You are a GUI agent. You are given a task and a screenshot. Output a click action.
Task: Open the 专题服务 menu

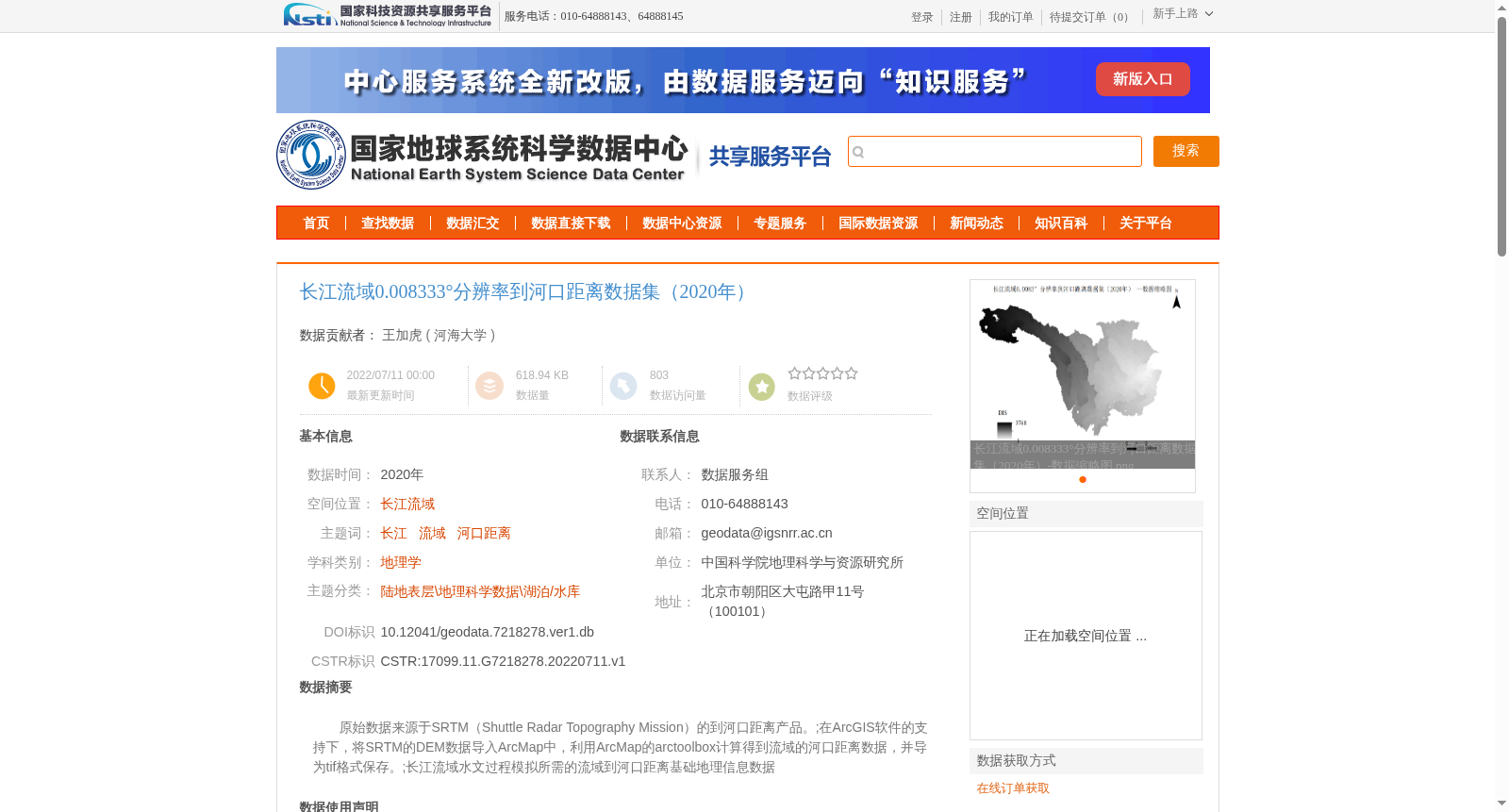(780, 224)
